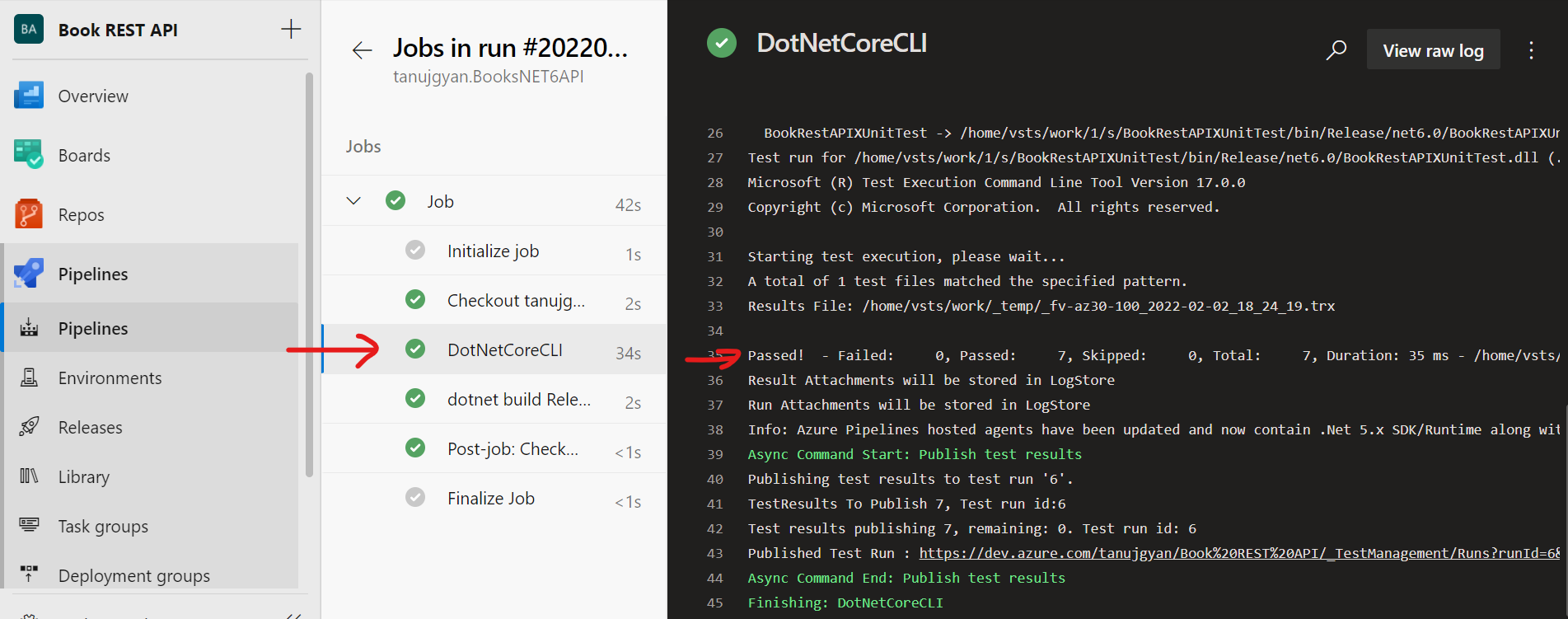Select Initialize job step
The image size is (1568, 619).
pyautogui.click(x=494, y=251)
